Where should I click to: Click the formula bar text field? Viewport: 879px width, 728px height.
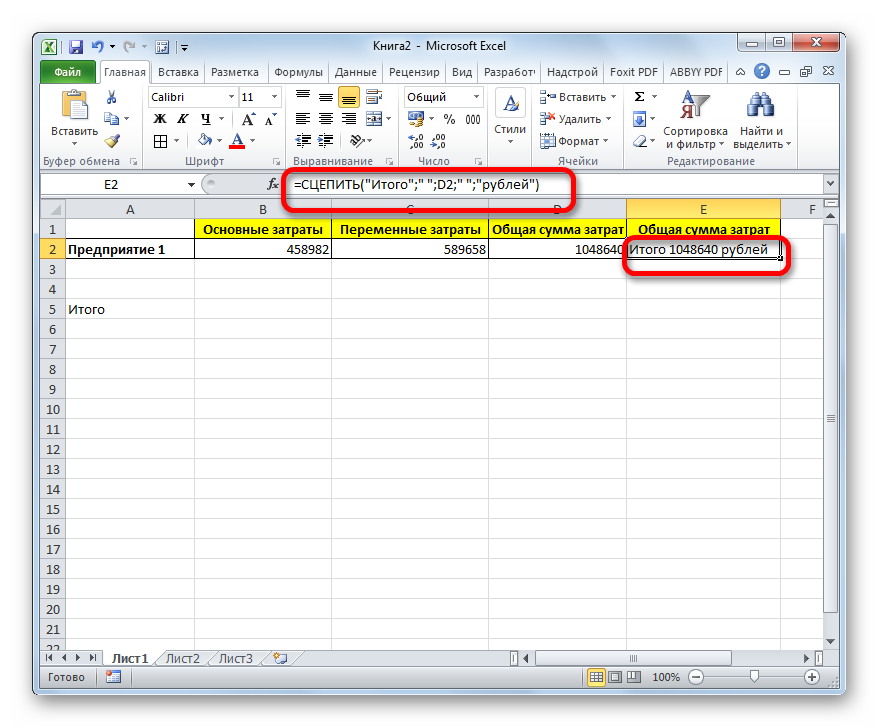(x=550, y=185)
